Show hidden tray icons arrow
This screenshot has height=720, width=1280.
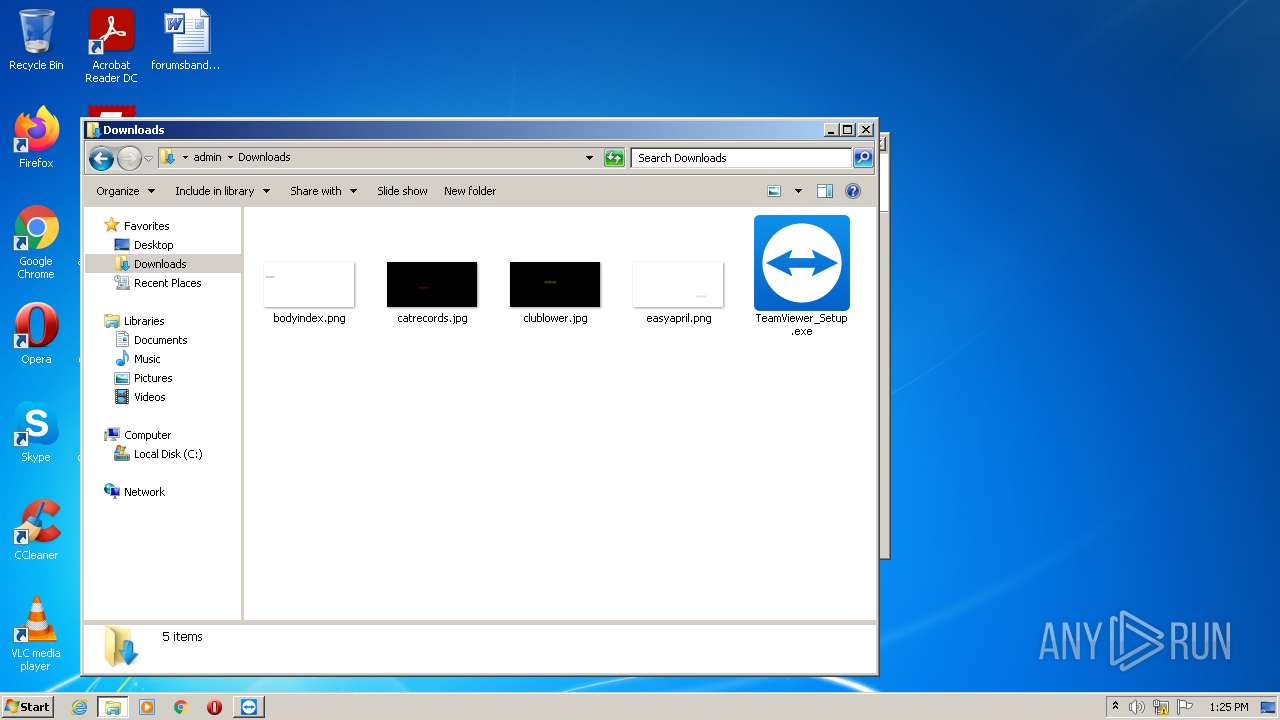[x=1115, y=707]
